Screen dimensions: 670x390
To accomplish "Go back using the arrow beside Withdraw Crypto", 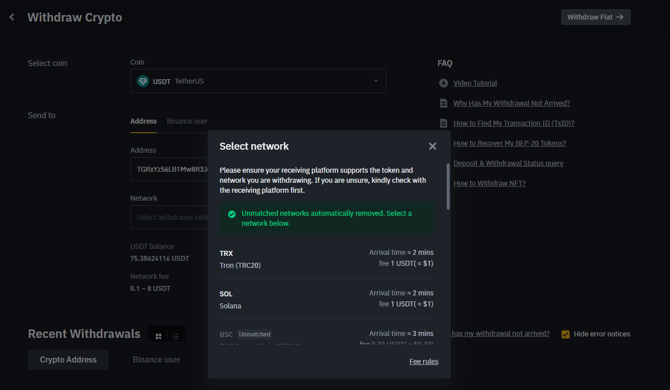I will coord(12,17).
